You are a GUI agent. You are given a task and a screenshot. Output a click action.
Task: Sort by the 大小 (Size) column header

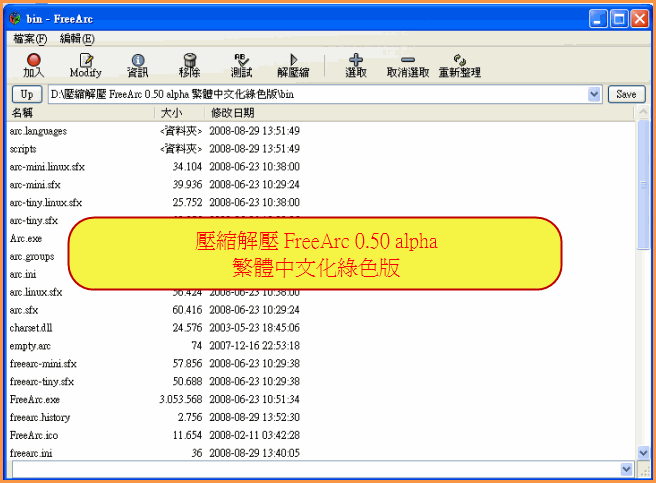pyautogui.click(x=171, y=113)
